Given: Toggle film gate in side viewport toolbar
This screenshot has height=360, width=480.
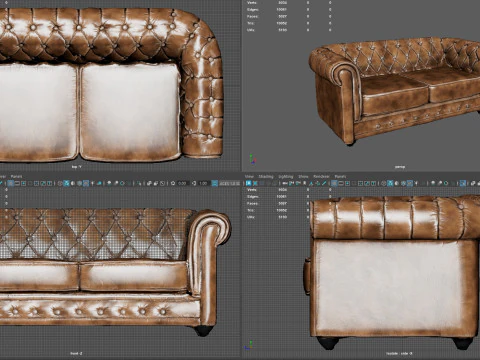Looking at the screenshot, I should [x=341, y=183].
